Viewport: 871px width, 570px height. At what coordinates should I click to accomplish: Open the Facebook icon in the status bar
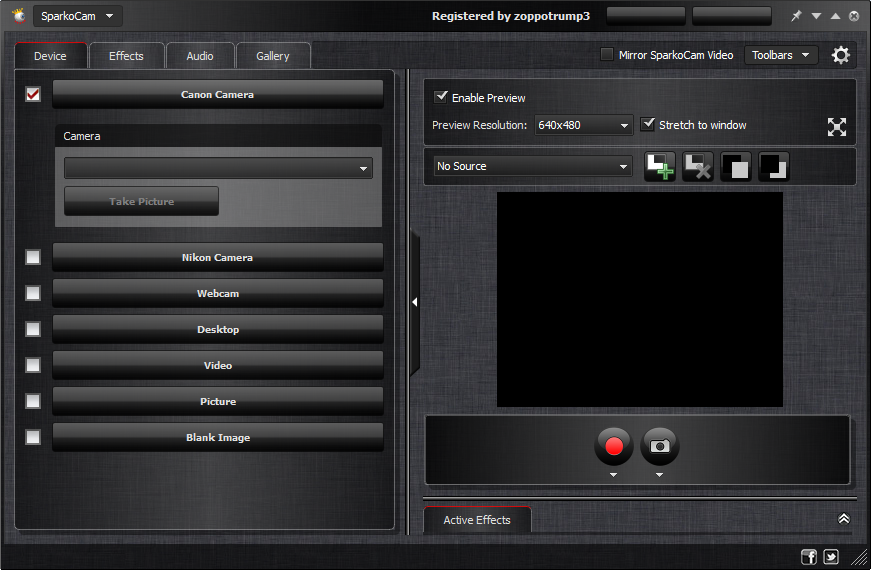pyautogui.click(x=809, y=556)
